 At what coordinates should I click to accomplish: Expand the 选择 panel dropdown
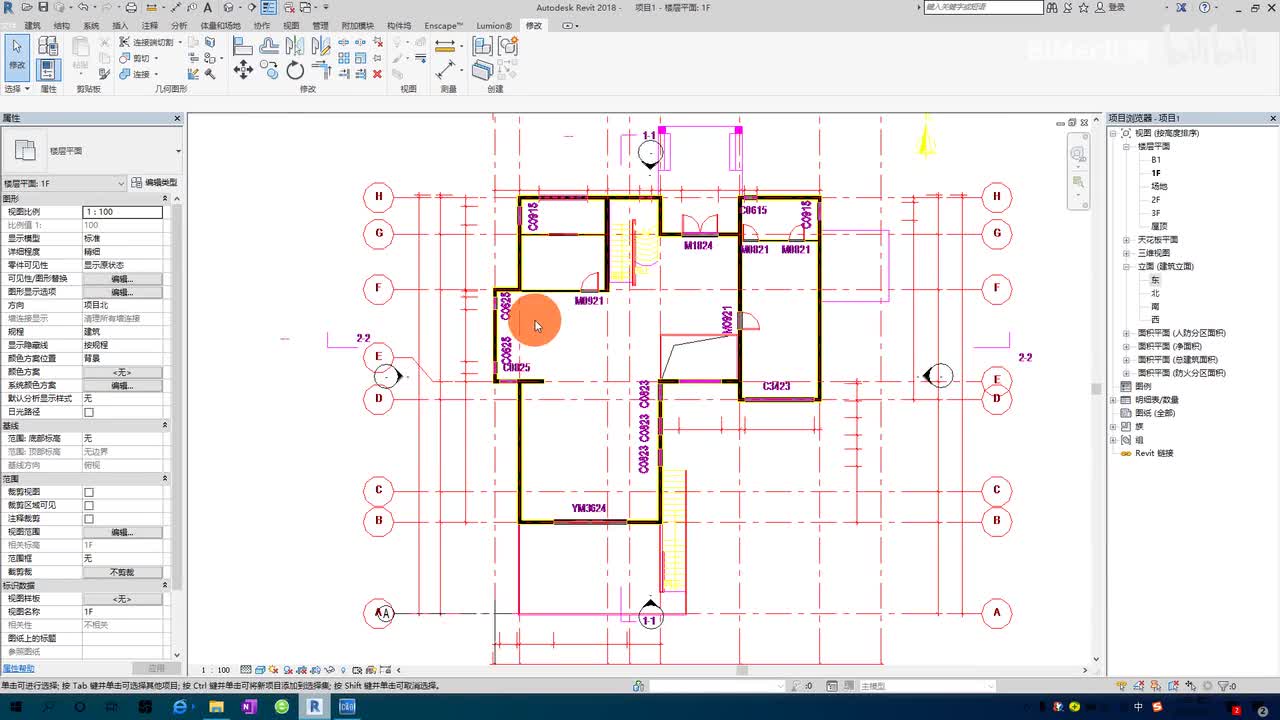tap(17, 89)
